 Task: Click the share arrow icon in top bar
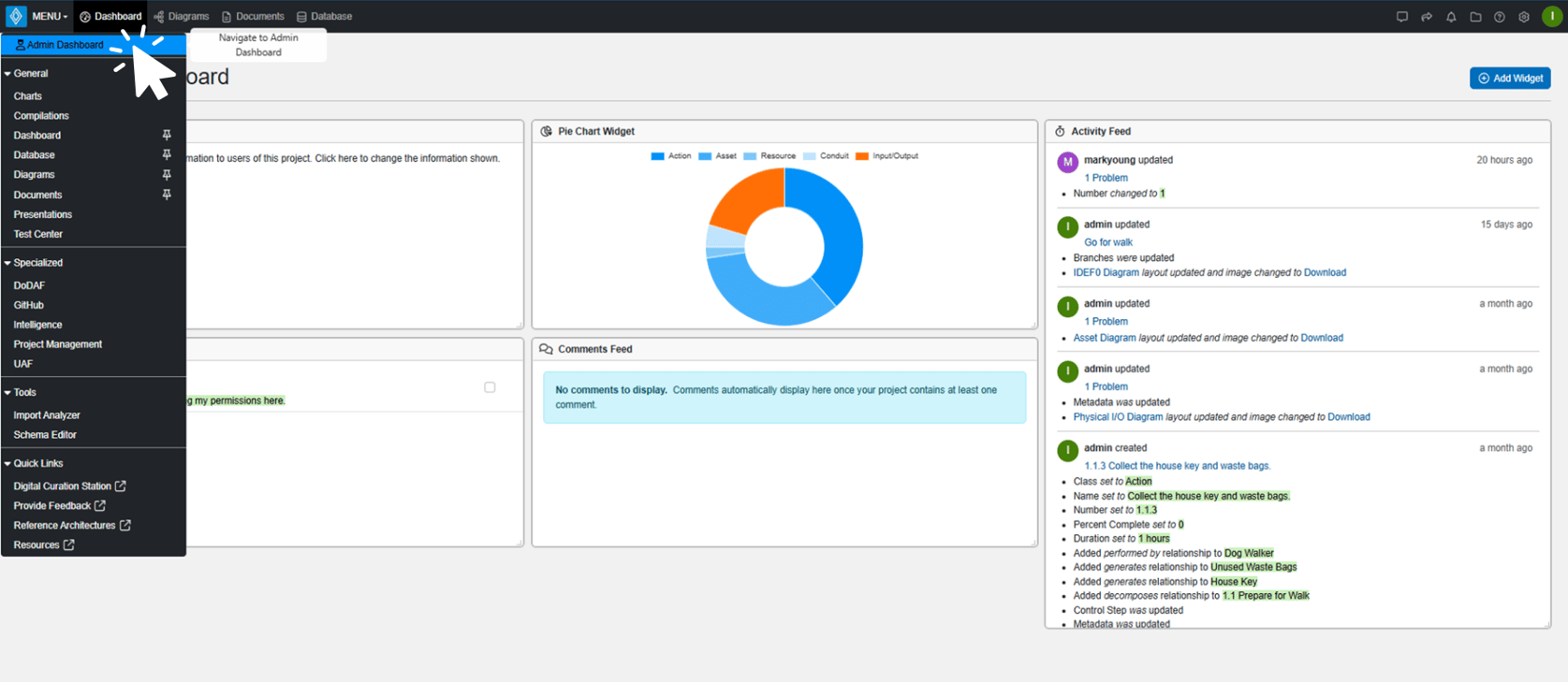[x=1427, y=17]
